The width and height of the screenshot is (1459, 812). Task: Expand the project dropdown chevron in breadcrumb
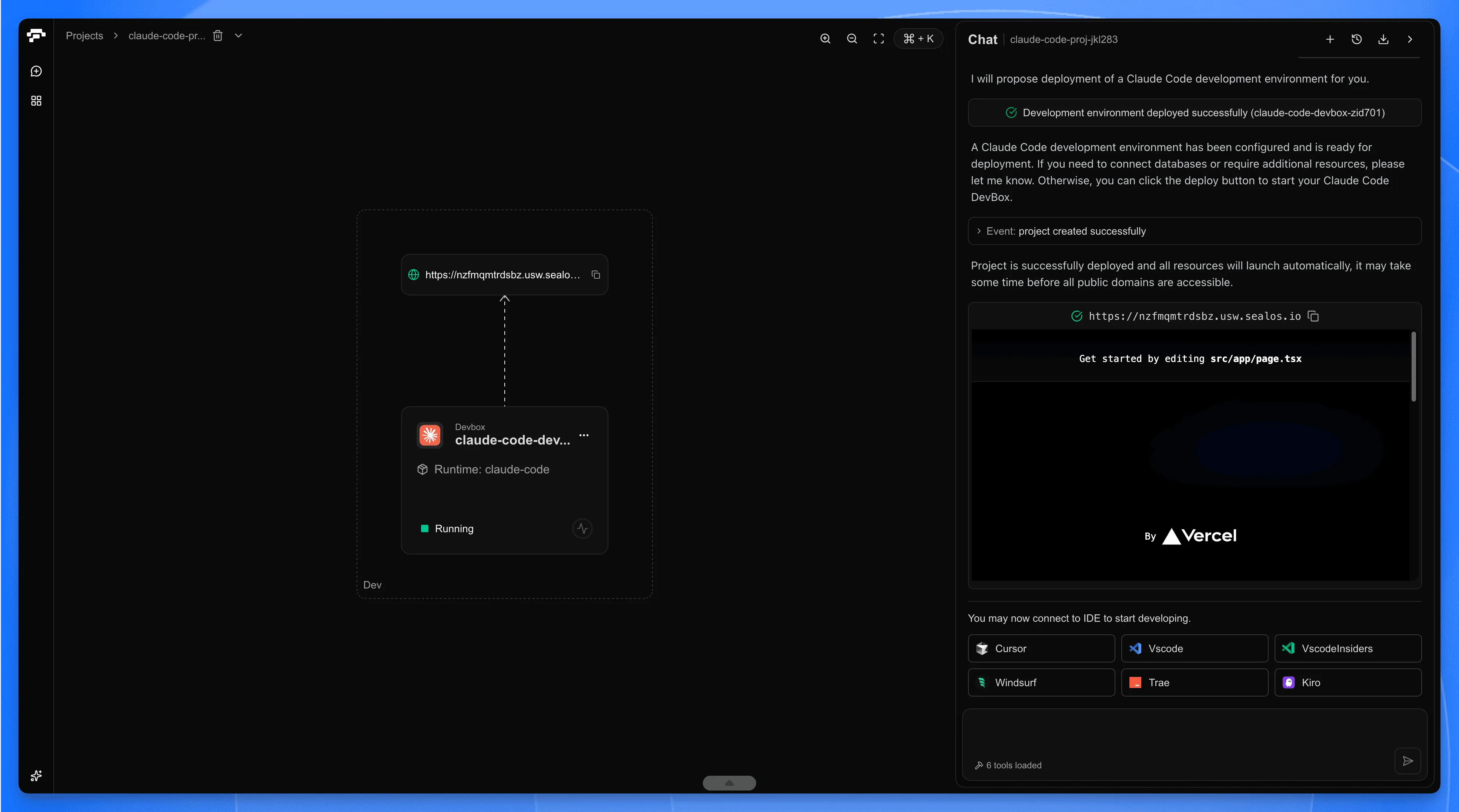click(238, 36)
